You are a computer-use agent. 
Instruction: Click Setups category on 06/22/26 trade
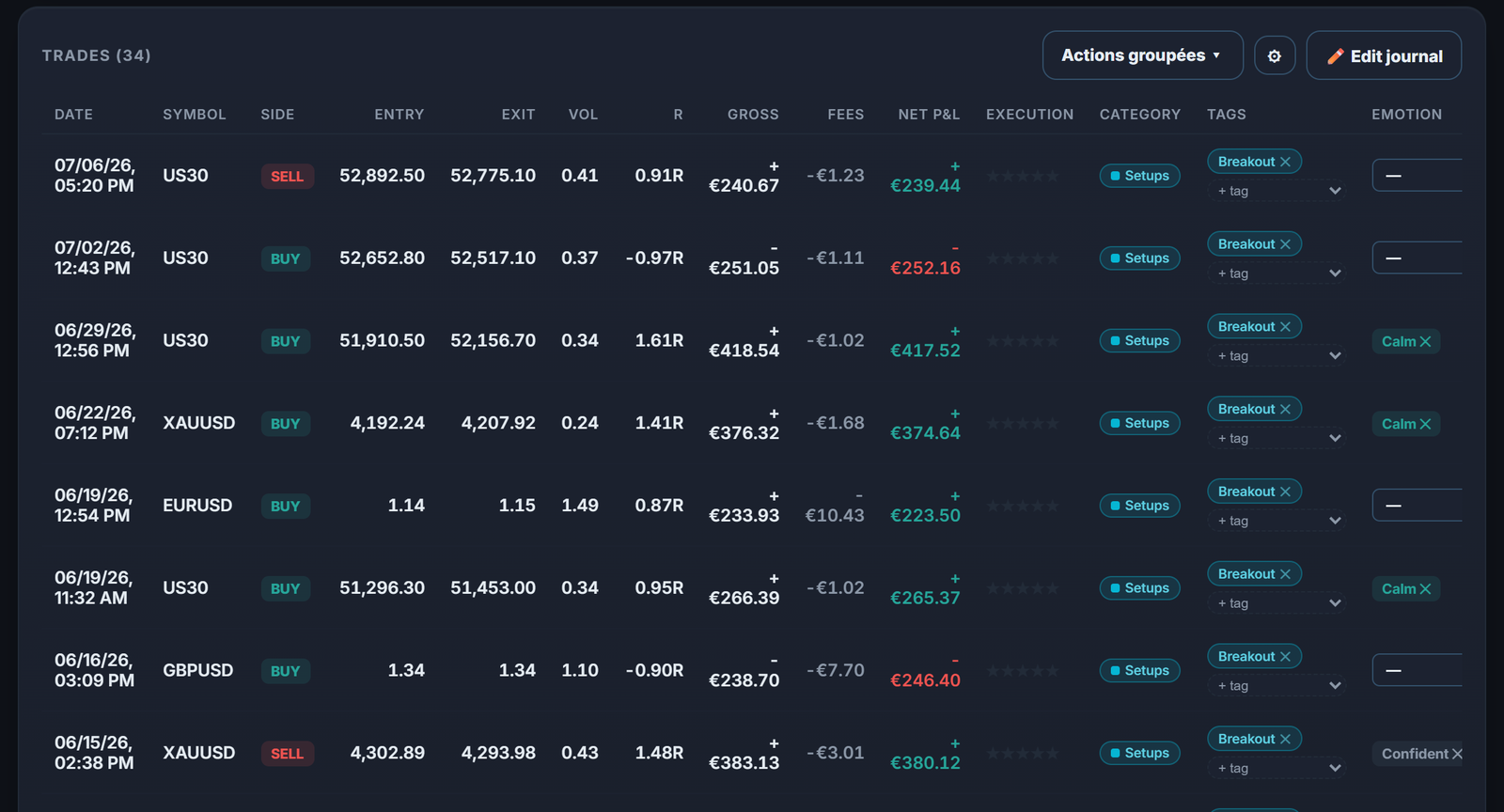[x=1139, y=423]
